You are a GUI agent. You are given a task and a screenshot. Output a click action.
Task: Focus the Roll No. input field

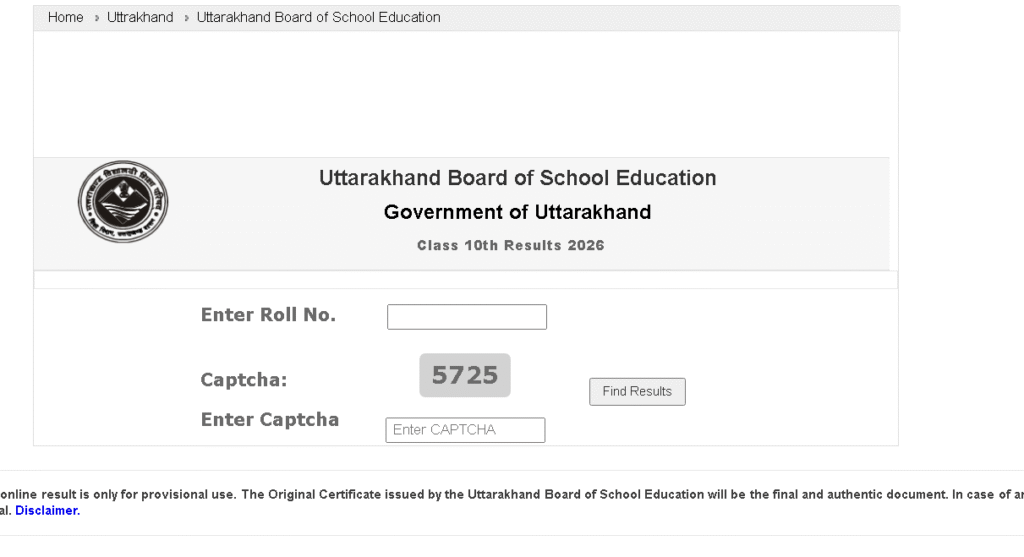point(467,317)
